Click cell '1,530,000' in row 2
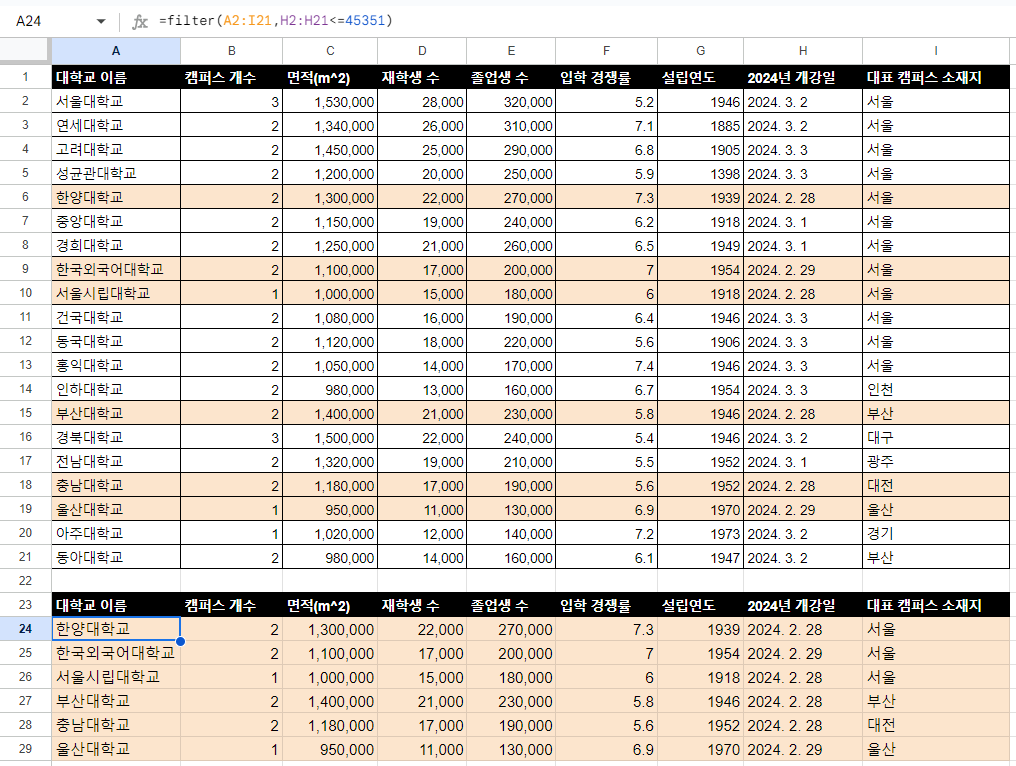 click(330, 102)
